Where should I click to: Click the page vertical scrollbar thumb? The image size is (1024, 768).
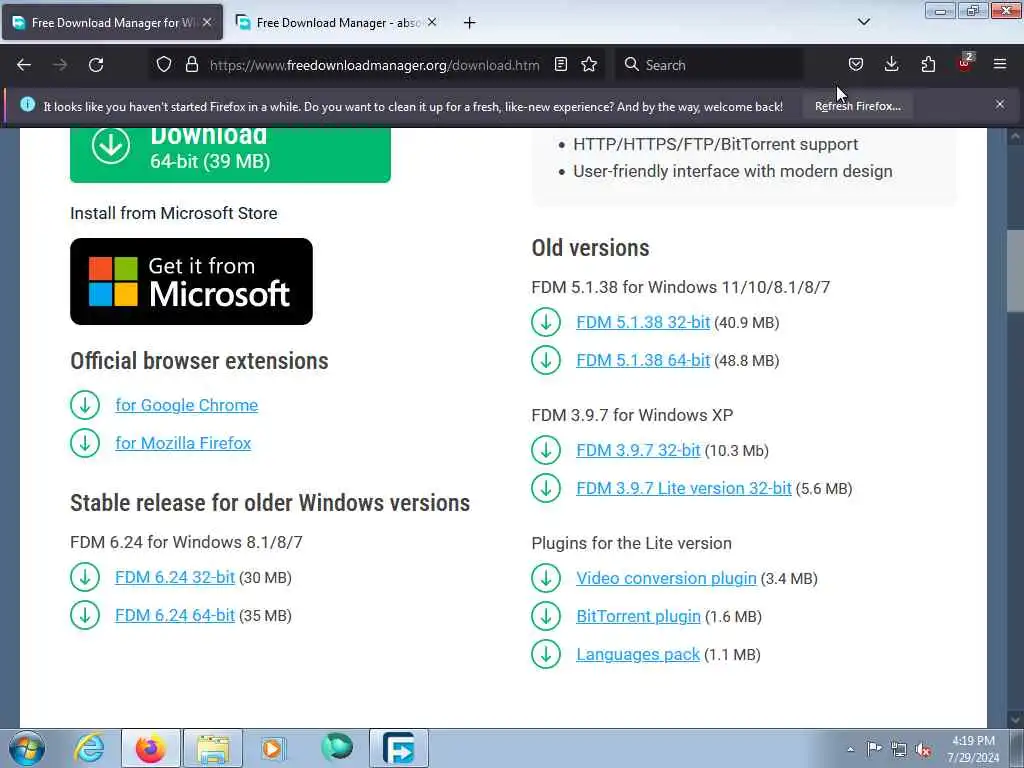point(1014,271)
